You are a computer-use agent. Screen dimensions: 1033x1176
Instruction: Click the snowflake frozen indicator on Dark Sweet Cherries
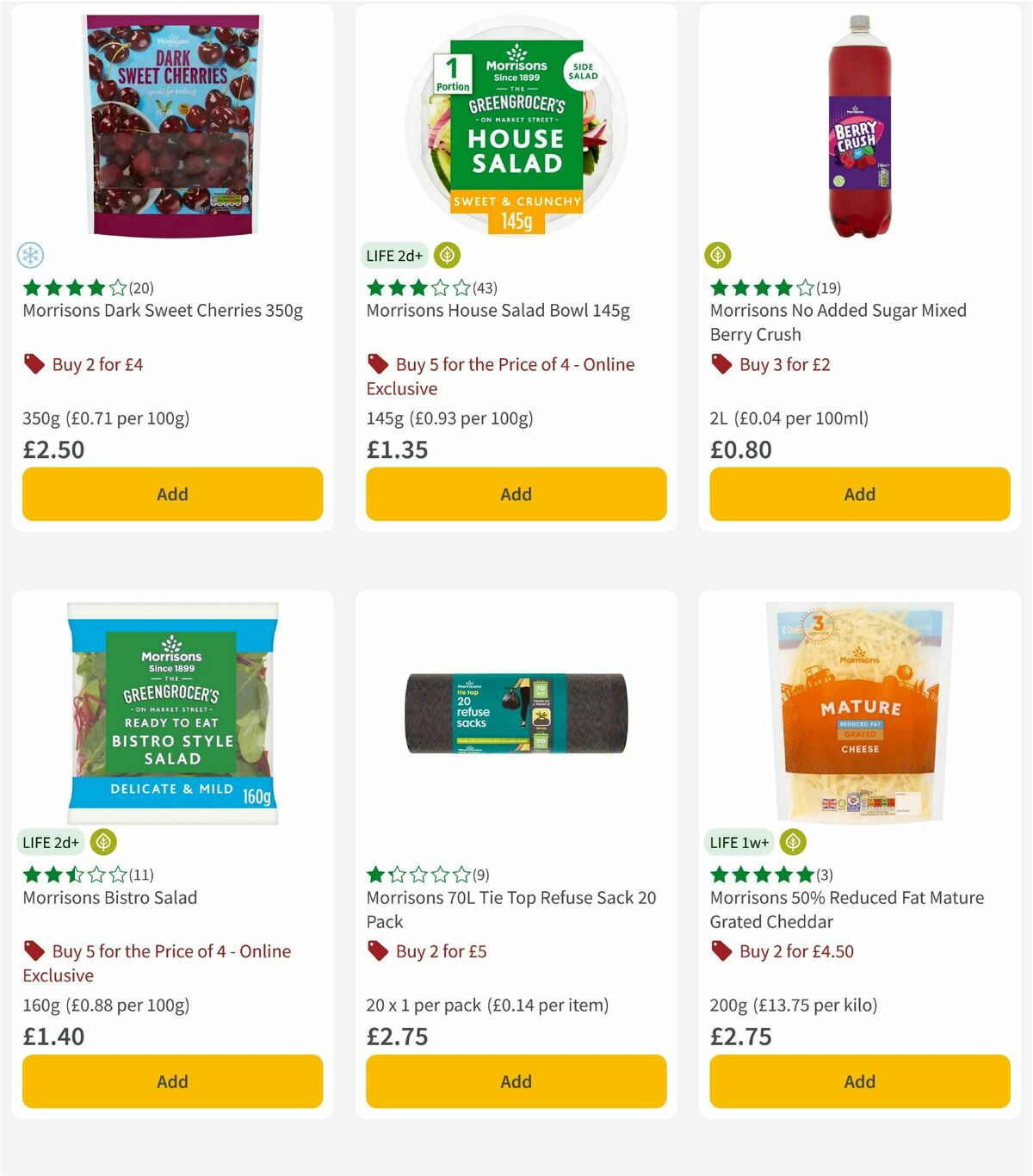coord(31,256)
